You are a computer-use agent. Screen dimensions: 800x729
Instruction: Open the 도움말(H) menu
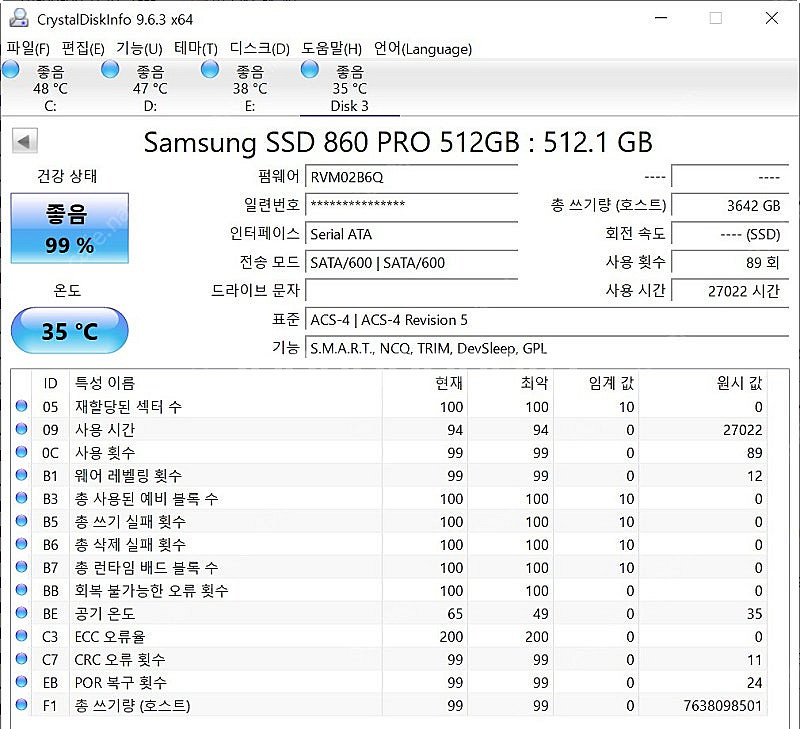pos(331,49)
